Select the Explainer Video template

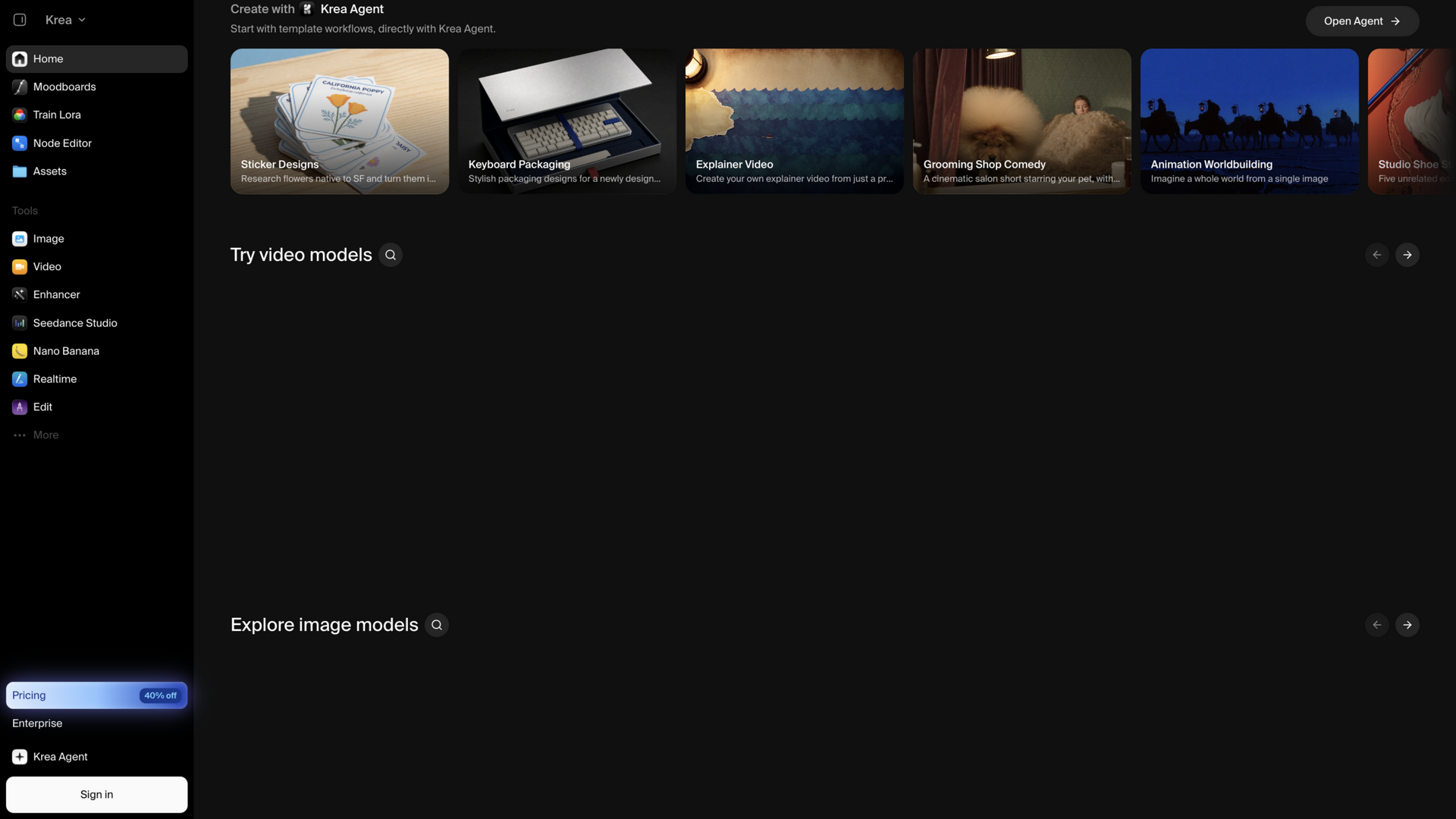pos(795,121)
